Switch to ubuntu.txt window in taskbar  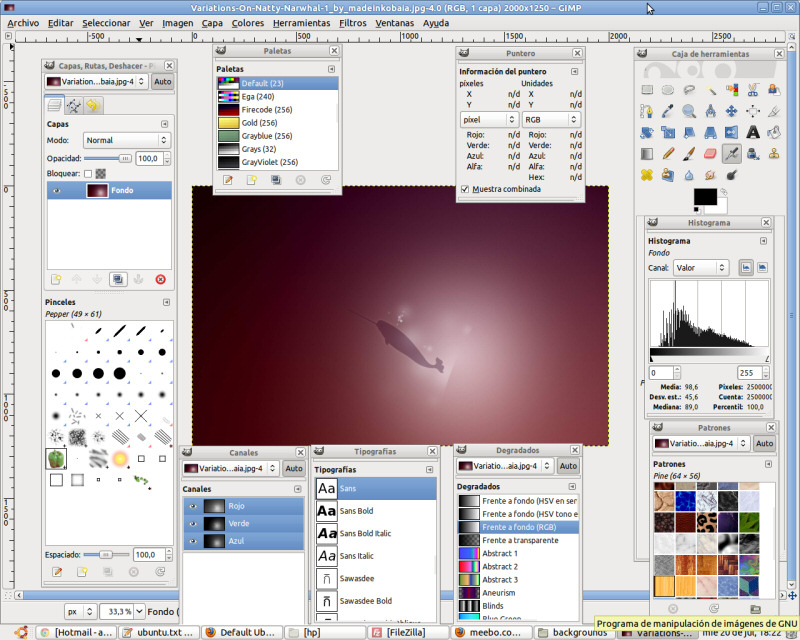click(x=159, y=633)
